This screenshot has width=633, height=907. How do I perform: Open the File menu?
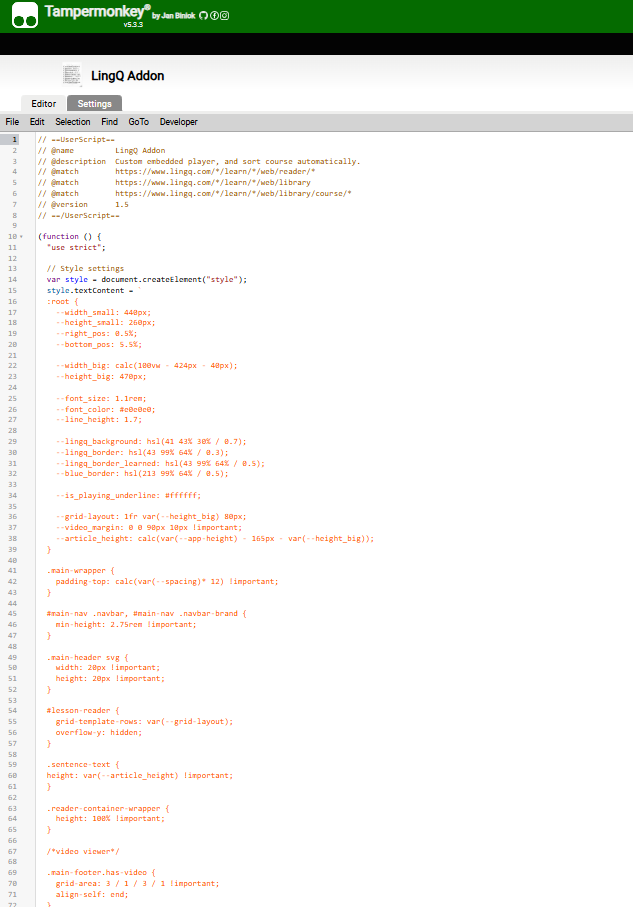coord(12,122)
